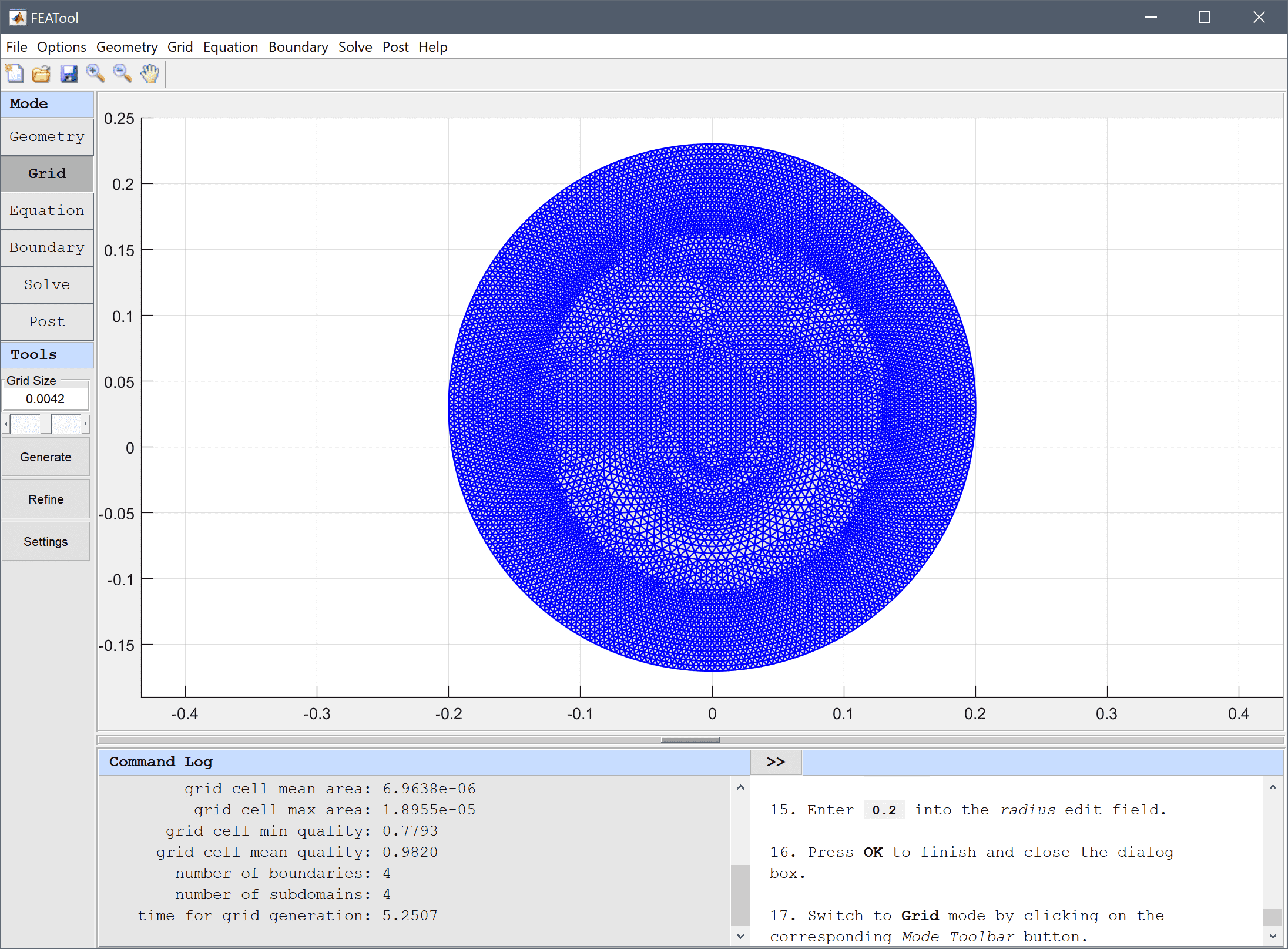
Task: Select the Pan hand tool
Action: [150, 73]
